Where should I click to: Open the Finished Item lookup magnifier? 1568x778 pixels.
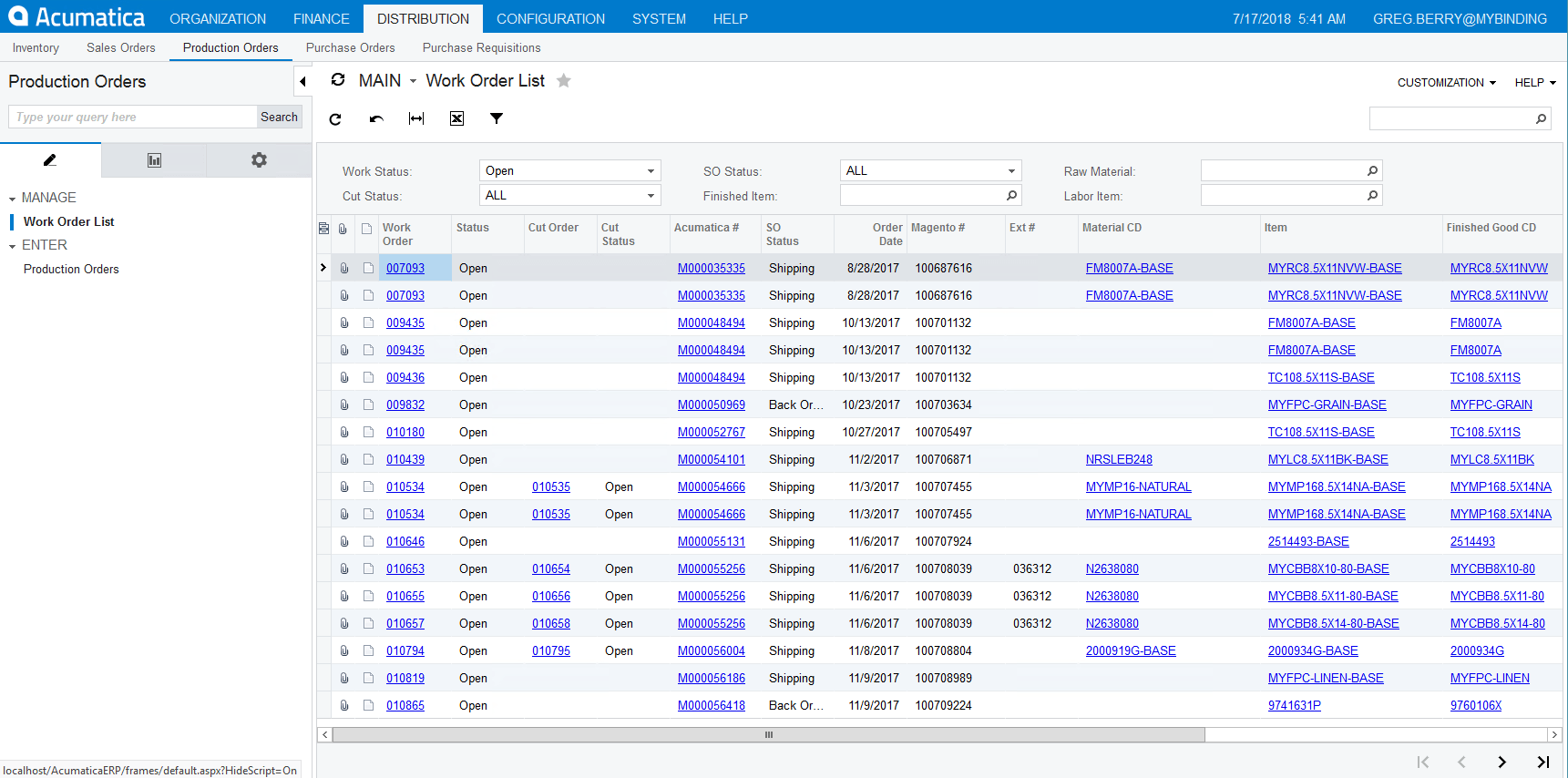coord(1011,196)
